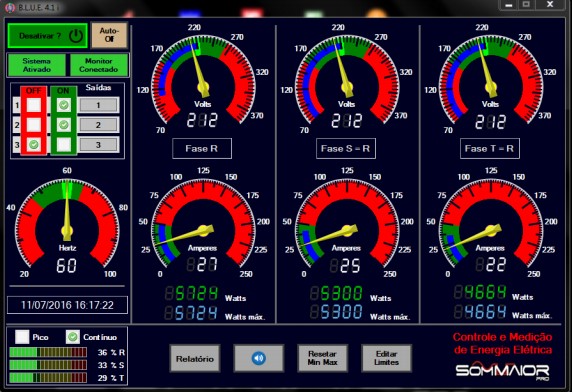This screenshot has width=572, height=392.
Task: Select the Pico checkbox
Action: (x=22, y=337)
